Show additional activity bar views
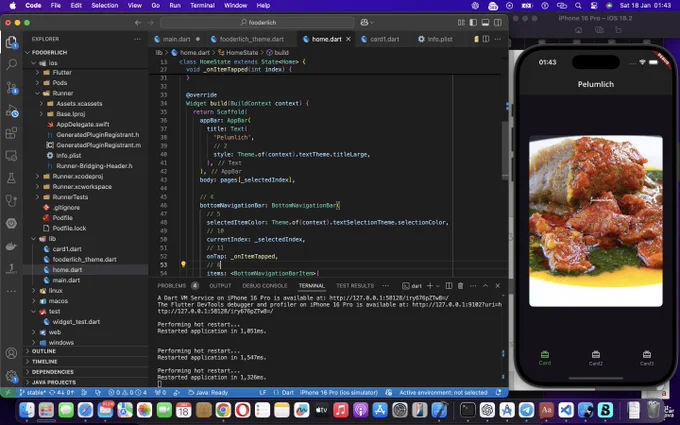The height and width of the screenshot is (425, 680). [x=11, y=291]
